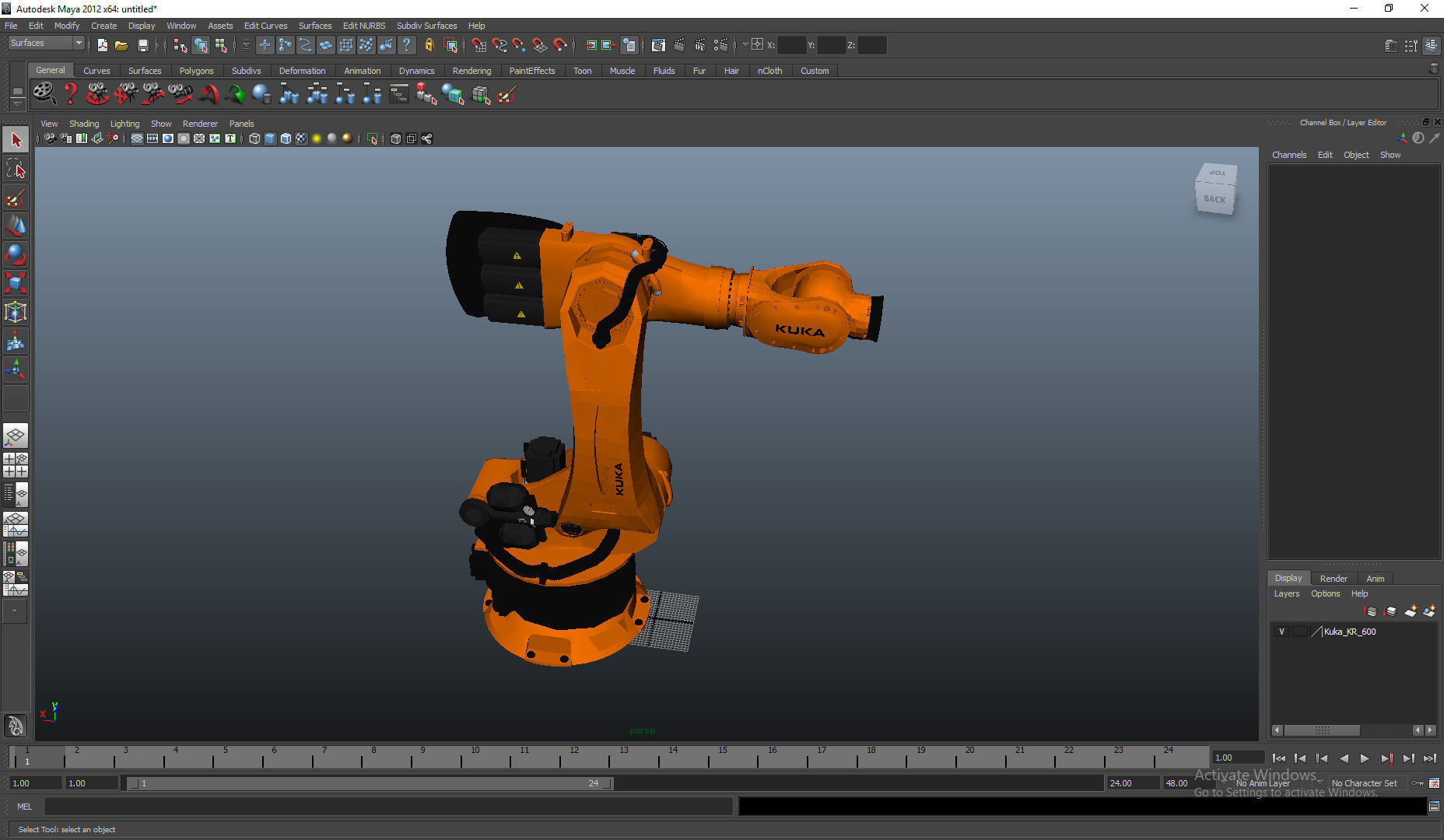Open the Render View clapperboard window icon
Image resolution: width=1444 pixels, height=840 pixels.
coord(658,45)
